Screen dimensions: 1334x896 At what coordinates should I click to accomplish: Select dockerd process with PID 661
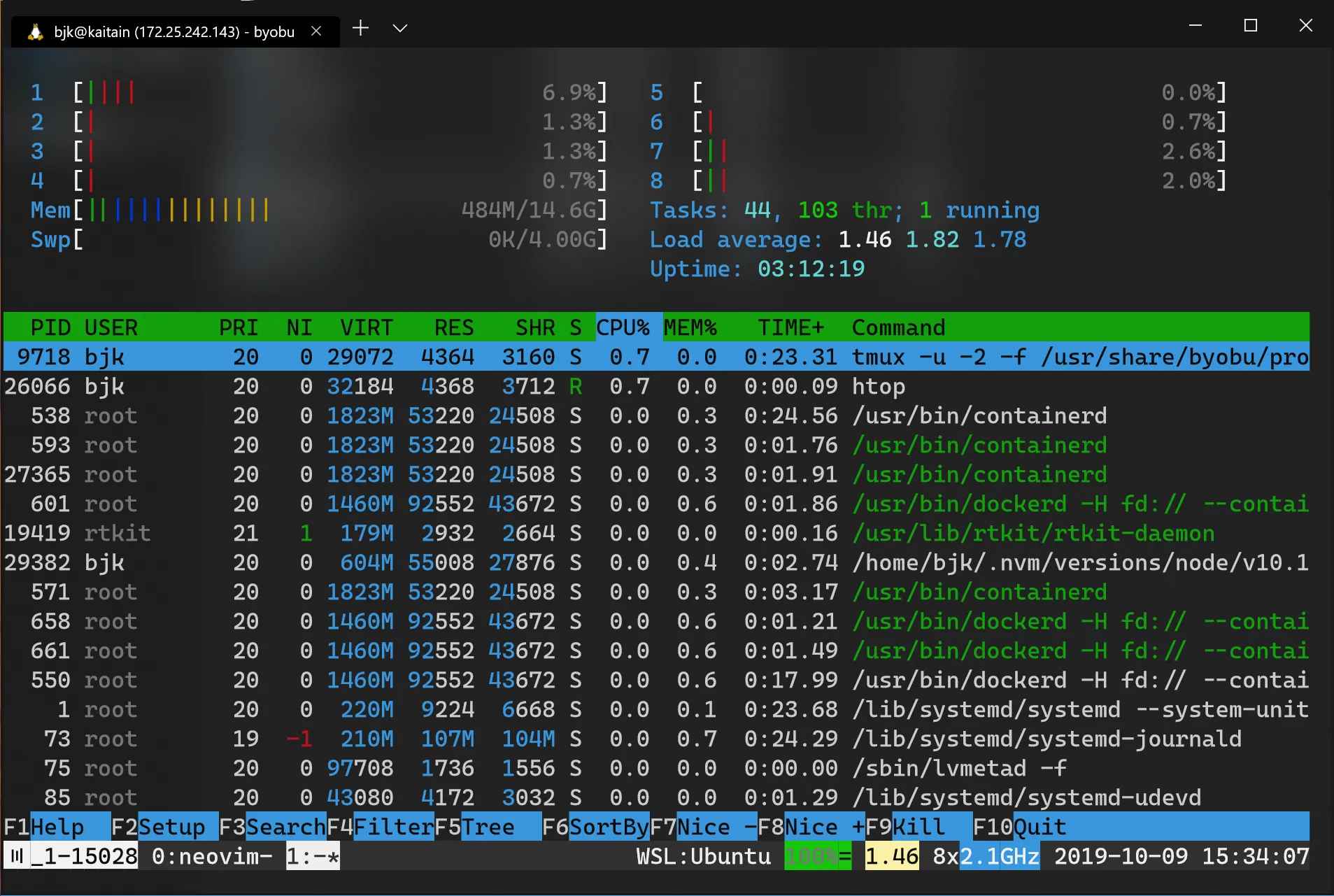[x=656, y=650]
